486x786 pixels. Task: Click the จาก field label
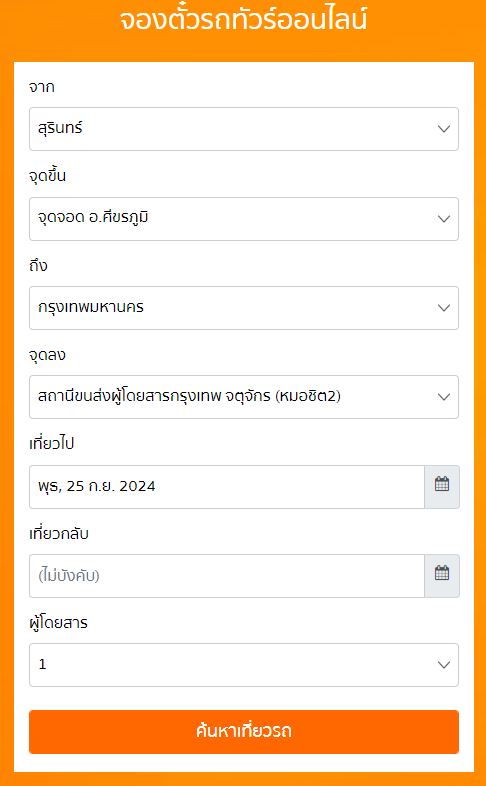(x=42, y=87)
